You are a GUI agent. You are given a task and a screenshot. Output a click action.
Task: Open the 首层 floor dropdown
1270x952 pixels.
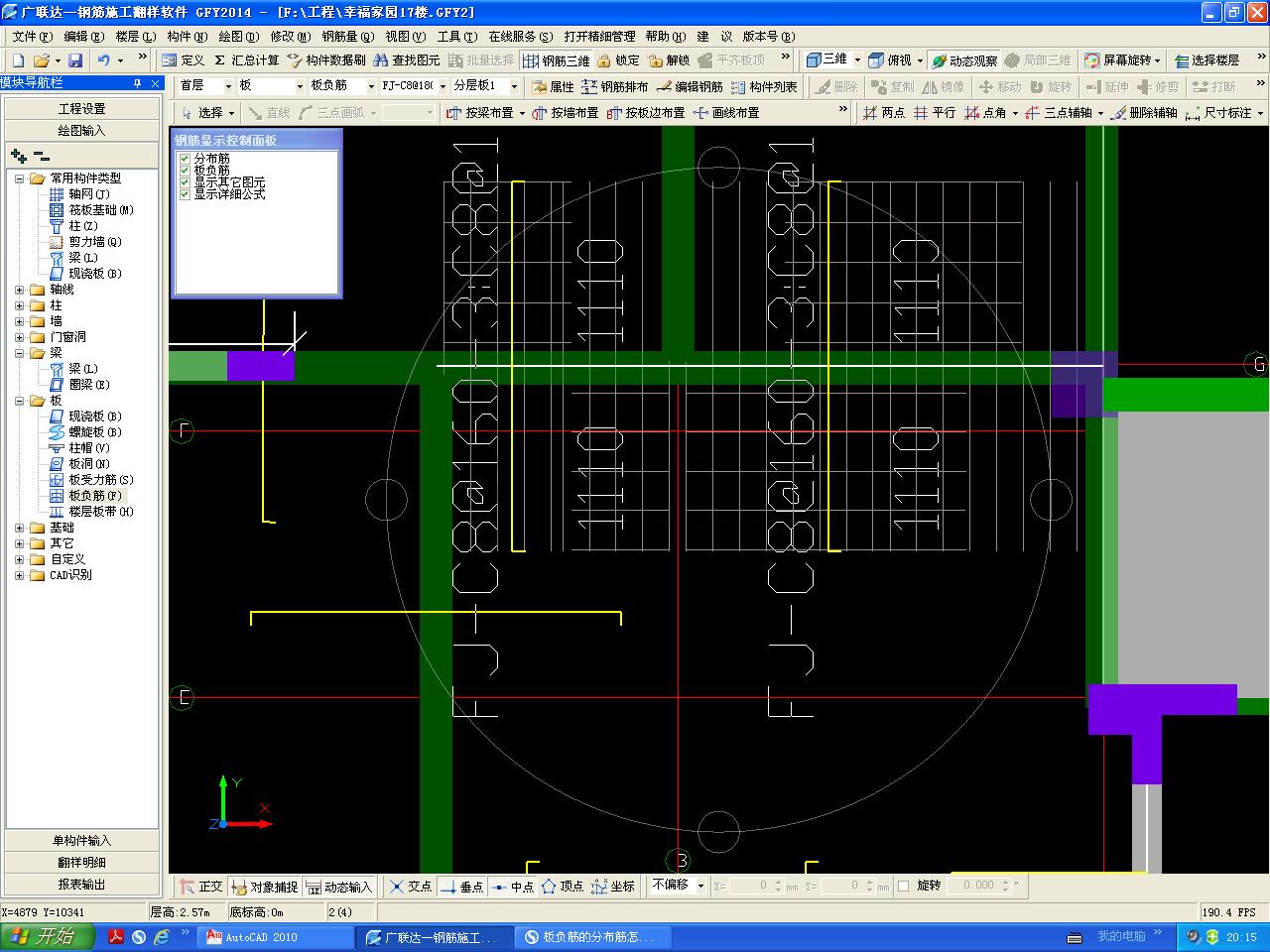point(228,86)
